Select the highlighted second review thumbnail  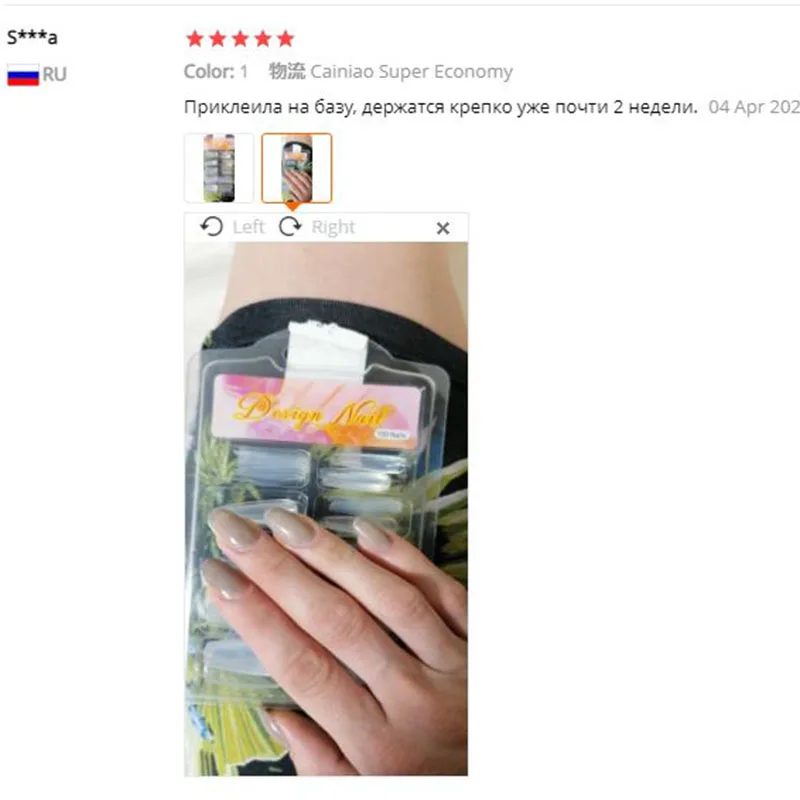[x=296, y=168]
